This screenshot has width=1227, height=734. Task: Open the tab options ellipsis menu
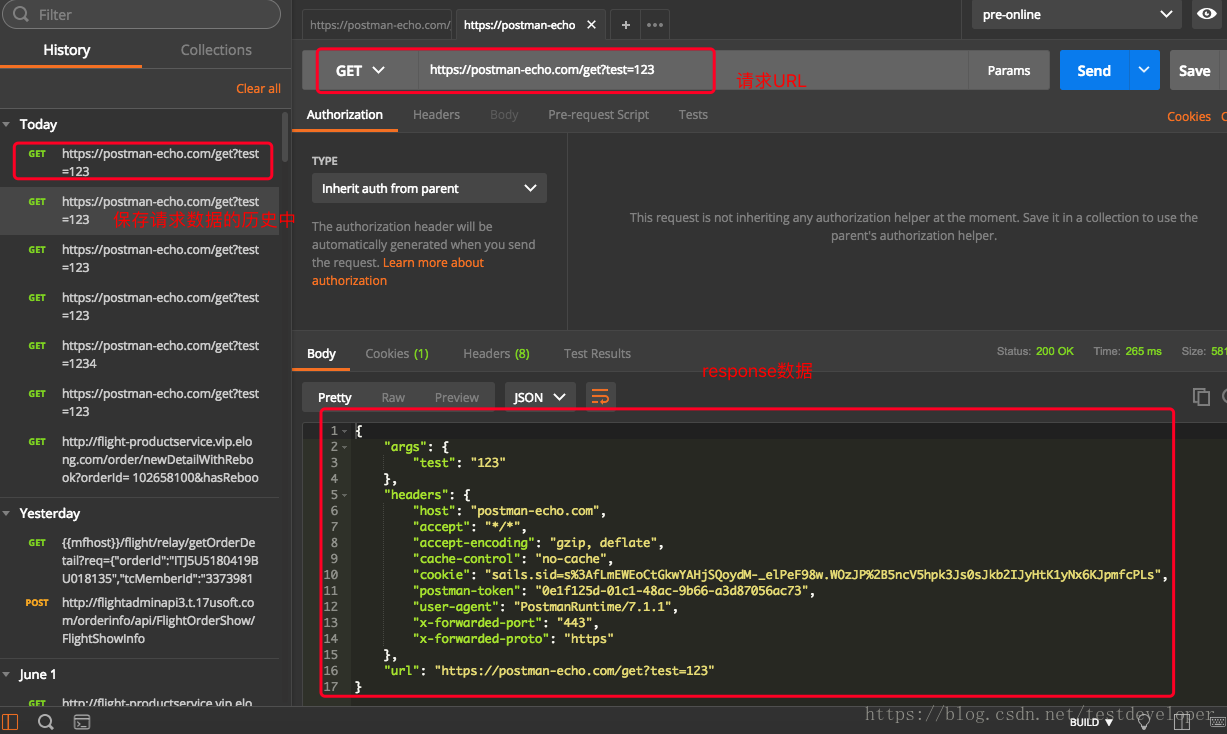(x=654, y=25)
